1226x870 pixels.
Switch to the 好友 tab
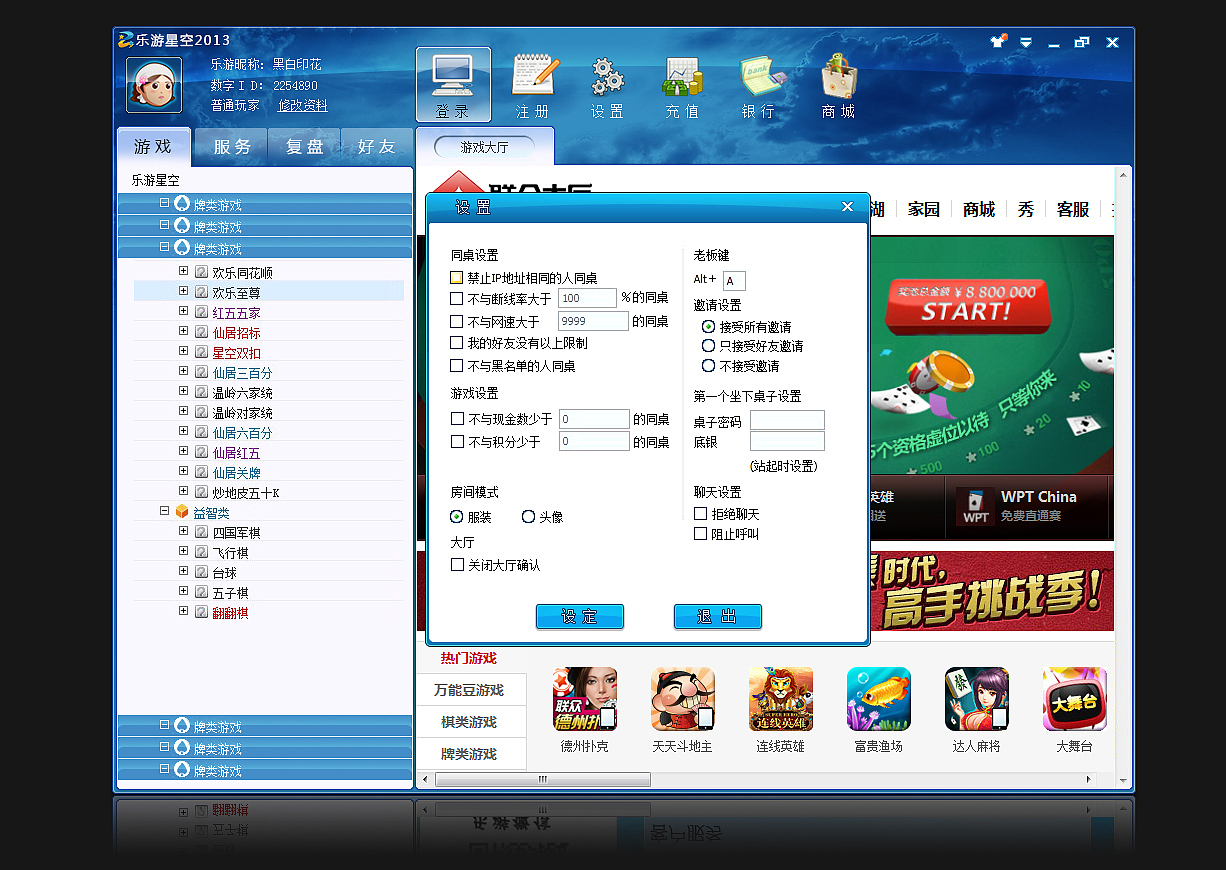[x=377, y=146]
